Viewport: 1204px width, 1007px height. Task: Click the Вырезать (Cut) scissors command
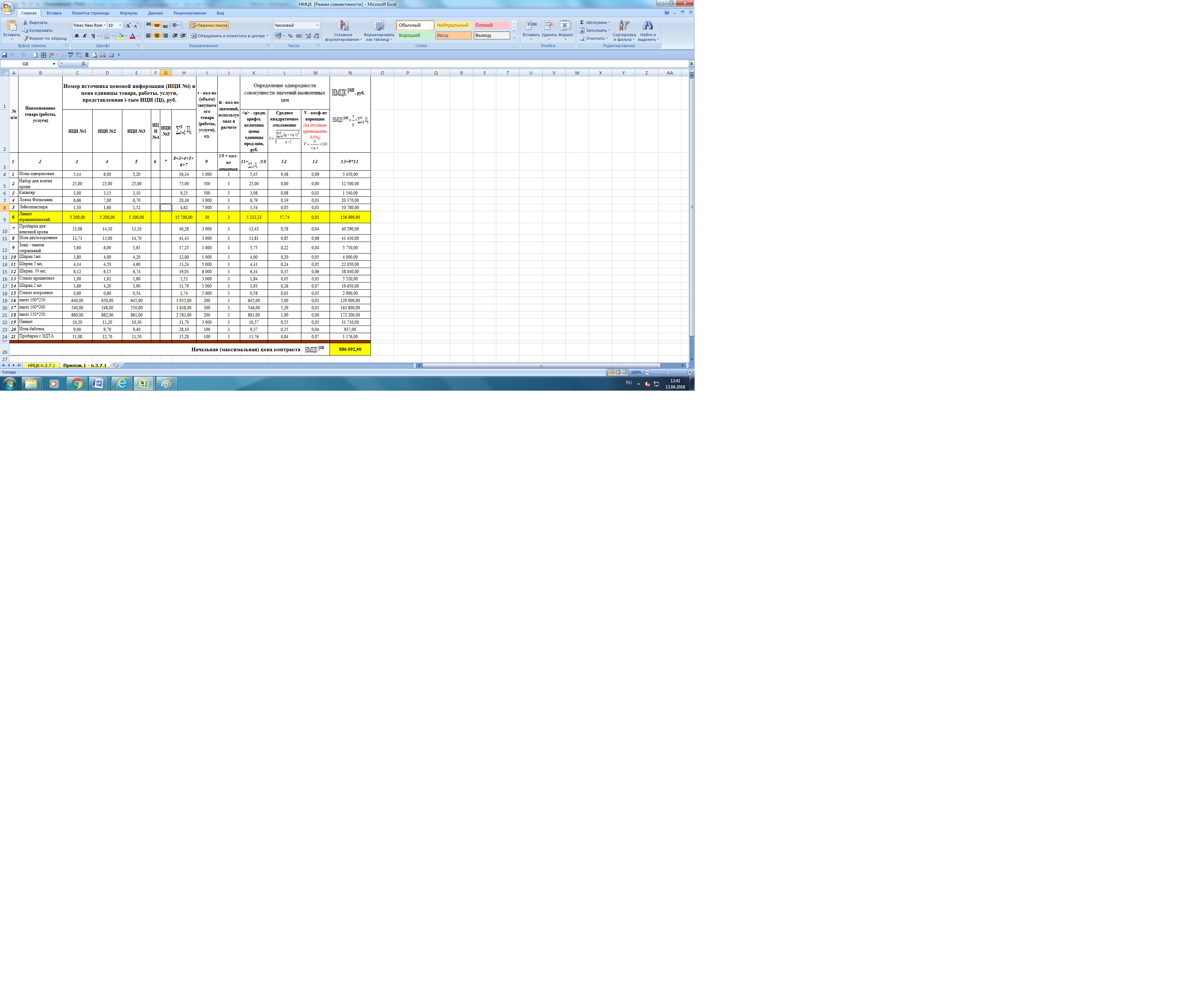35,23
